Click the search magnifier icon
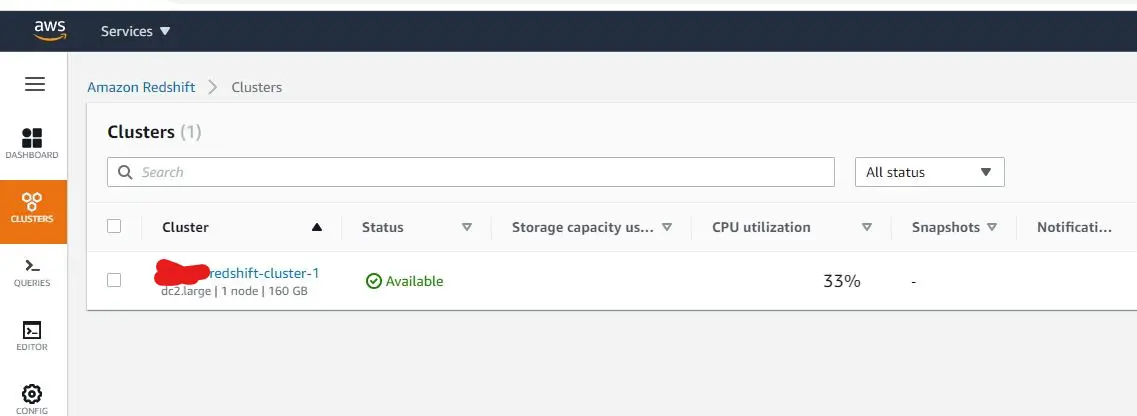Image resolution: width=1137 pixels, height=416 pixels. 125,172
